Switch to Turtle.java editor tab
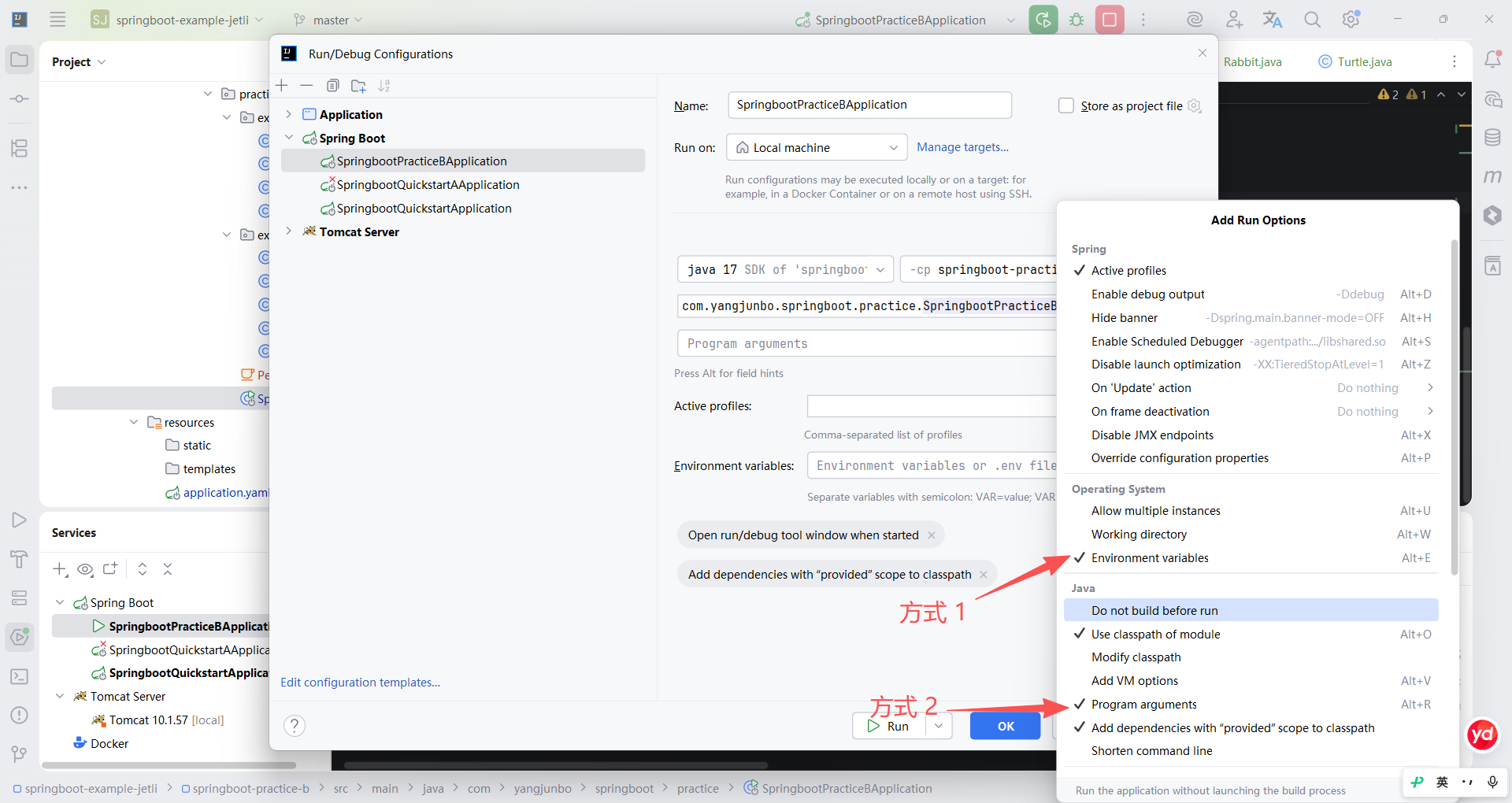 (1355, 61)
